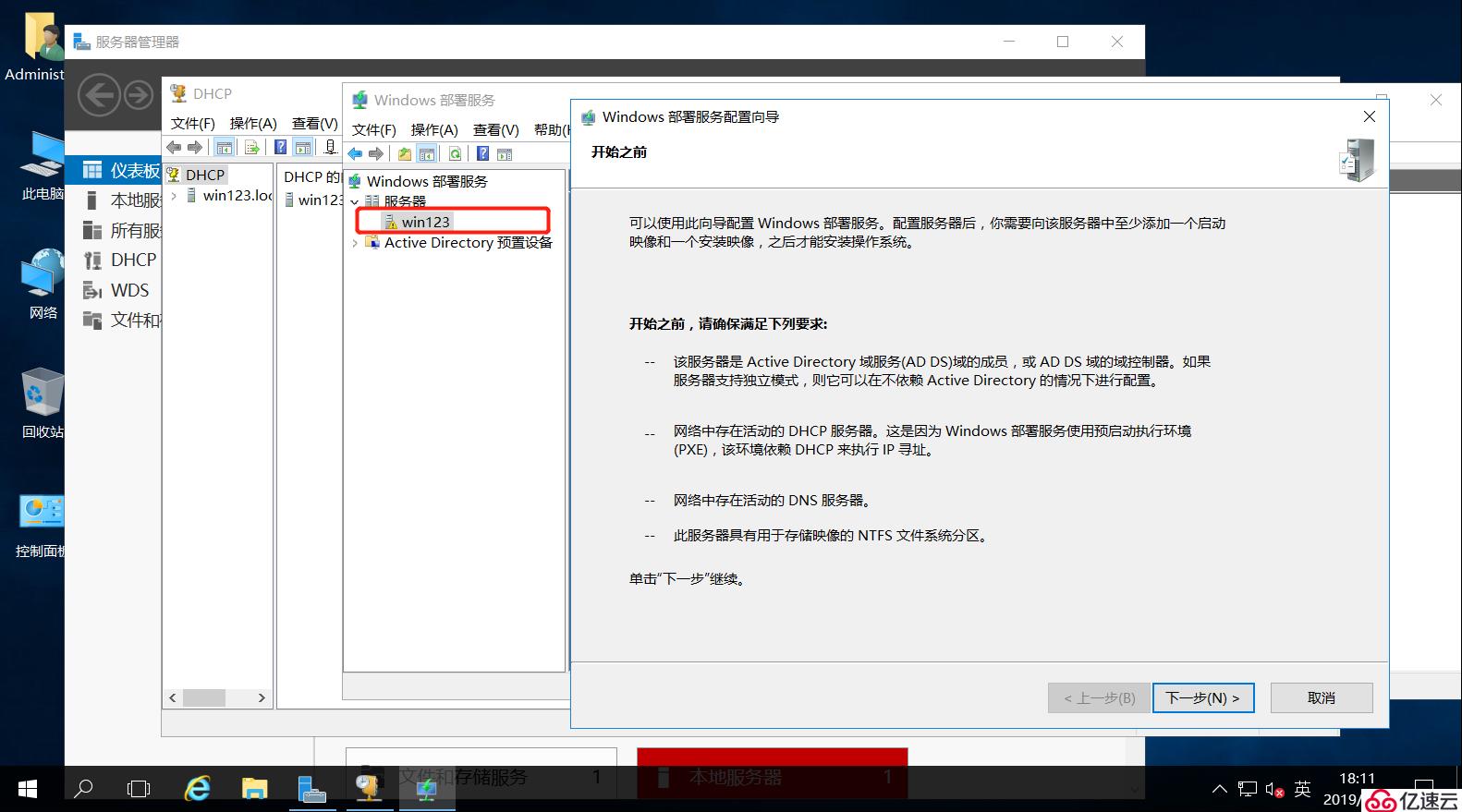Screen dimensions: 1462x812
Task: Toggle action pane icon in DHCP toolbar
Action: point(303,147)
